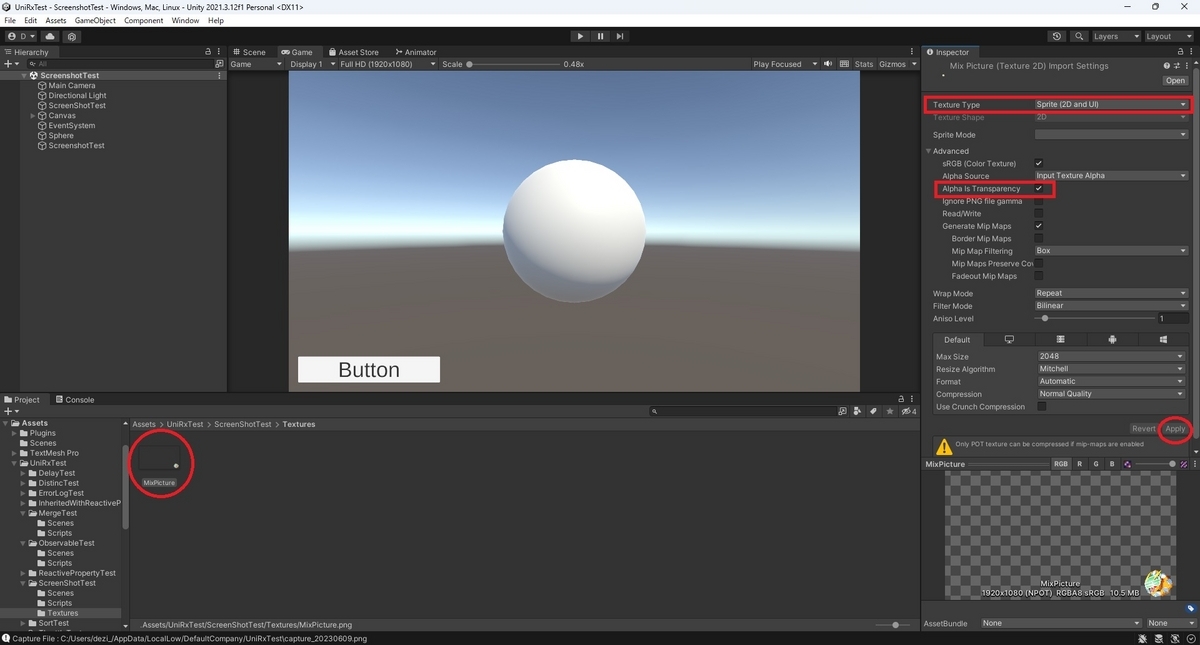Open the Compression quality dropdown
Image resolution: width=1200 pixels, height=645 pixels.
1110,393
